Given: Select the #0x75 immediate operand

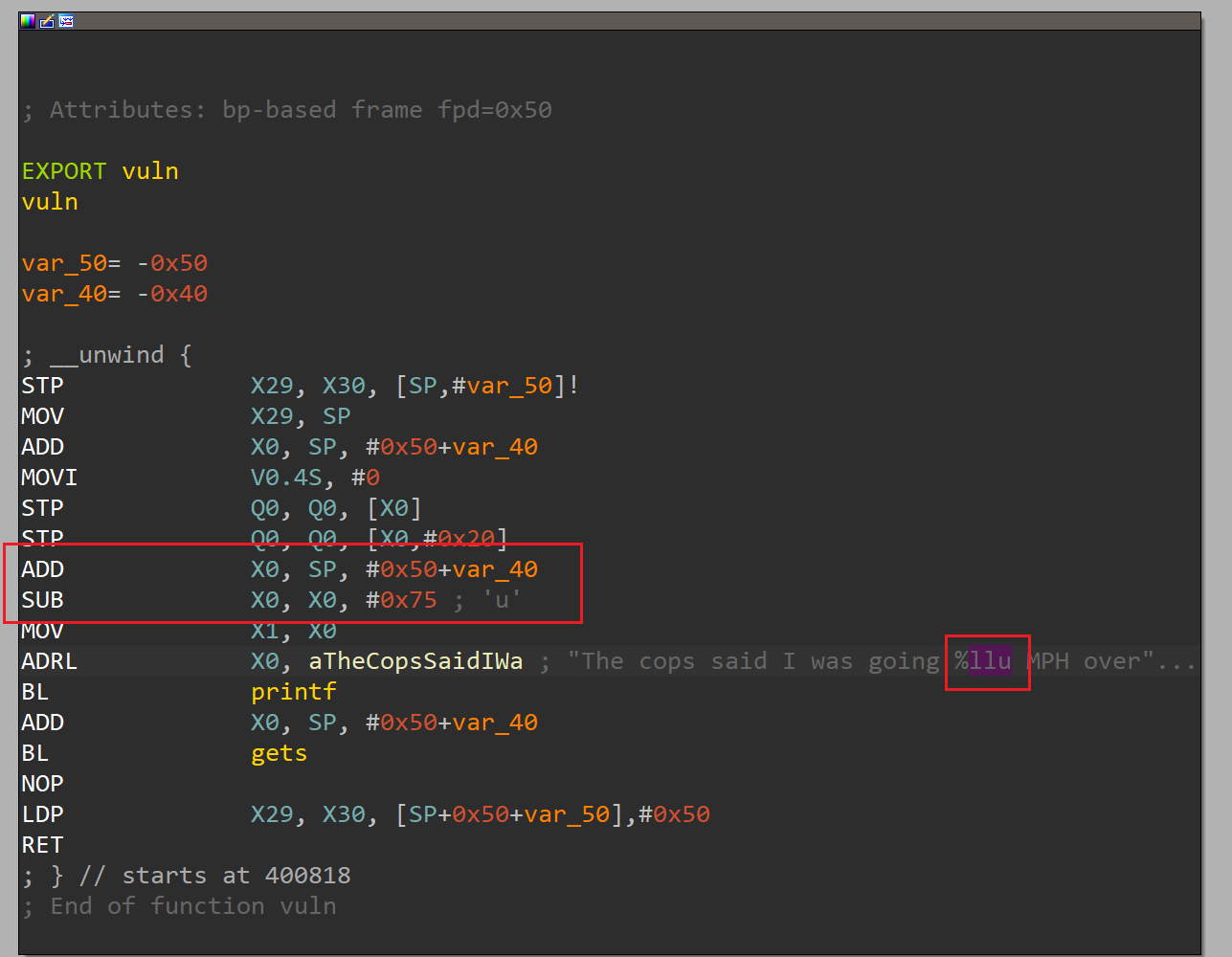Looking at the screenshot, I should [401, 600].
